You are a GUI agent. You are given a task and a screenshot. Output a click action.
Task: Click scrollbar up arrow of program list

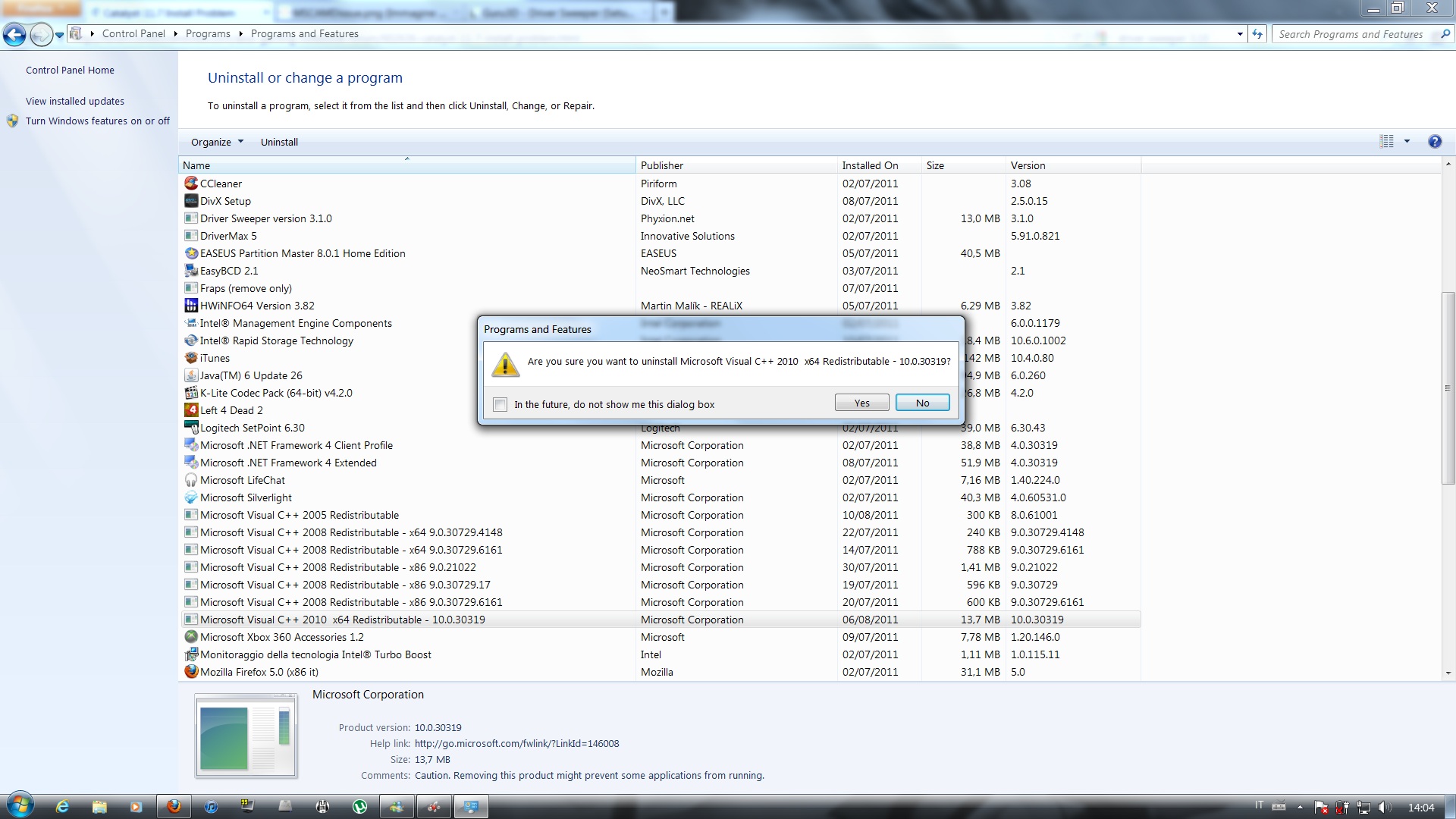point(1448,164)
